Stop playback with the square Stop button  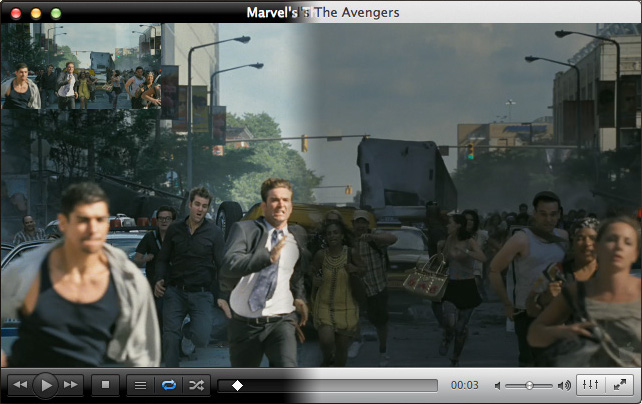[x=105, y=385]
